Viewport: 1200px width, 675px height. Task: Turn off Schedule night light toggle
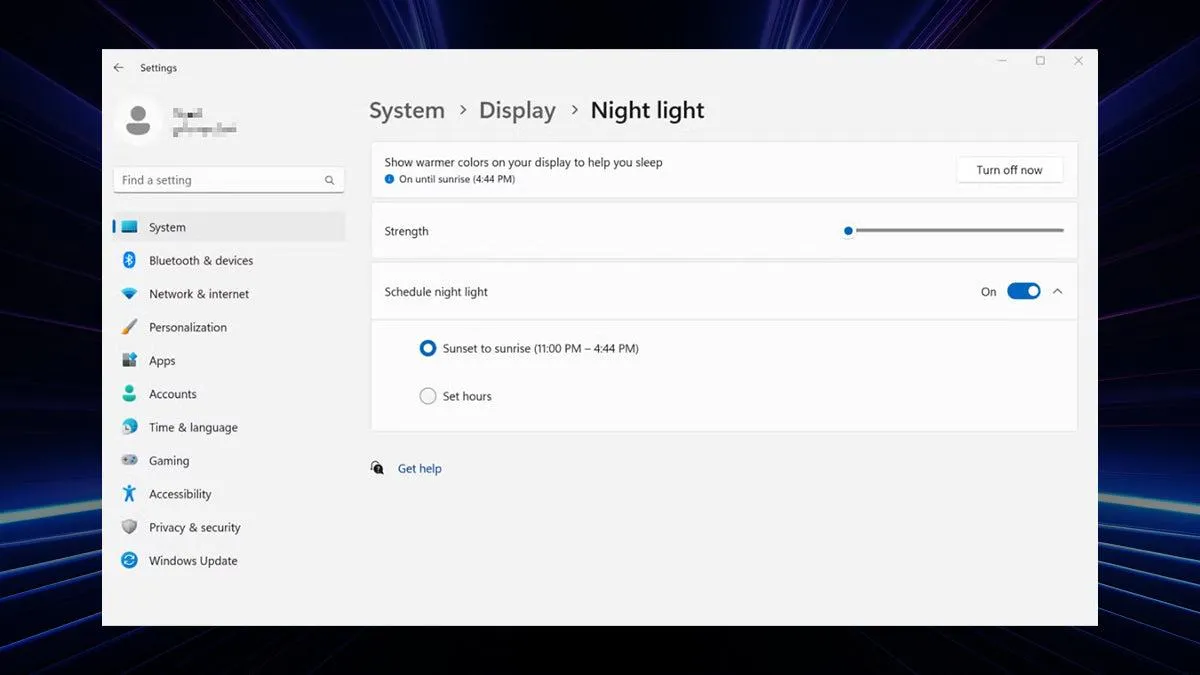point(1023,291)
